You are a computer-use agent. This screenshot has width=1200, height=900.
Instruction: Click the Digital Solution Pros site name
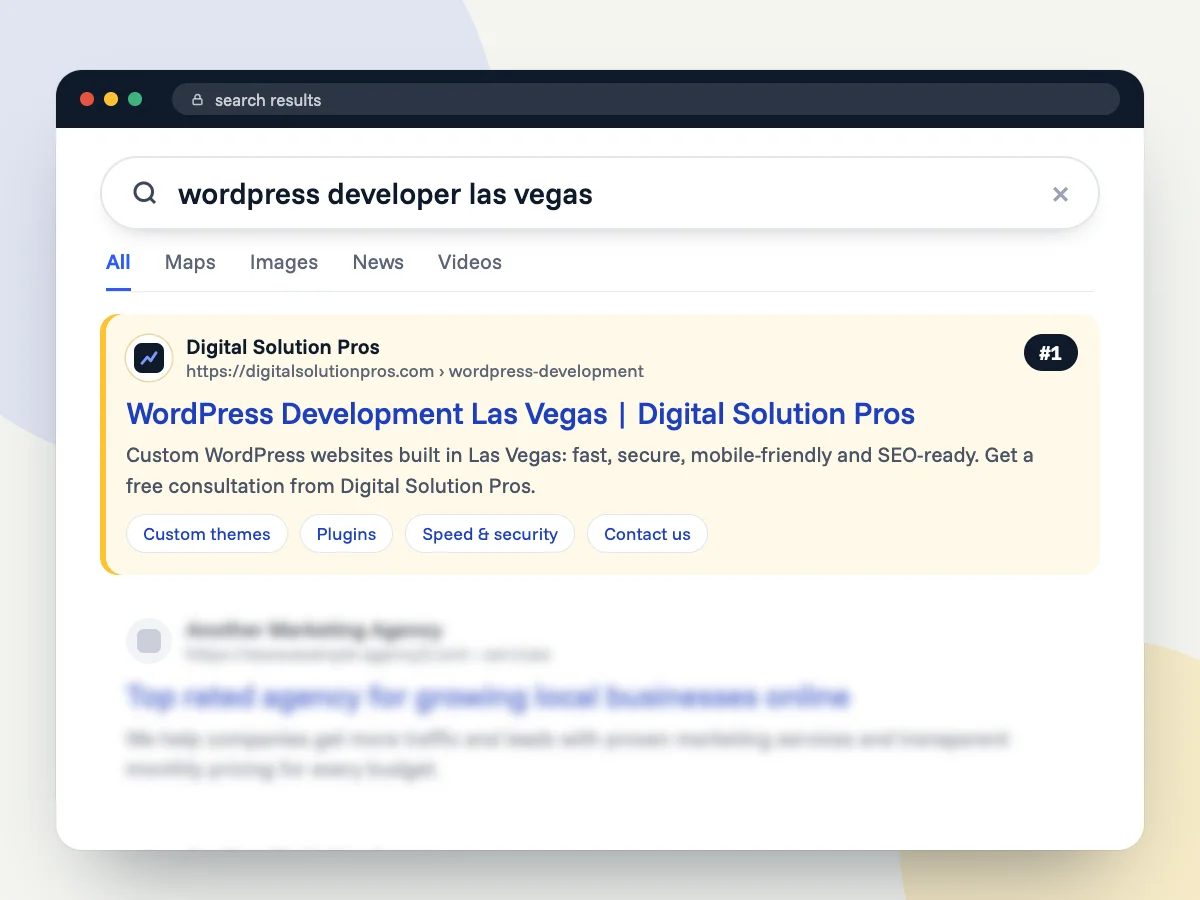(x=283, y=347)
